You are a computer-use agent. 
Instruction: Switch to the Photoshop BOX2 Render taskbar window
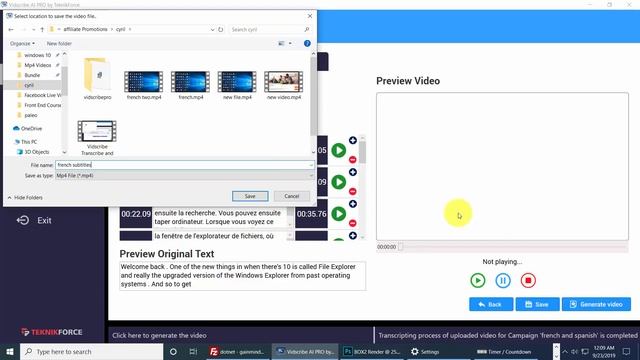click(x=372, y=351)
